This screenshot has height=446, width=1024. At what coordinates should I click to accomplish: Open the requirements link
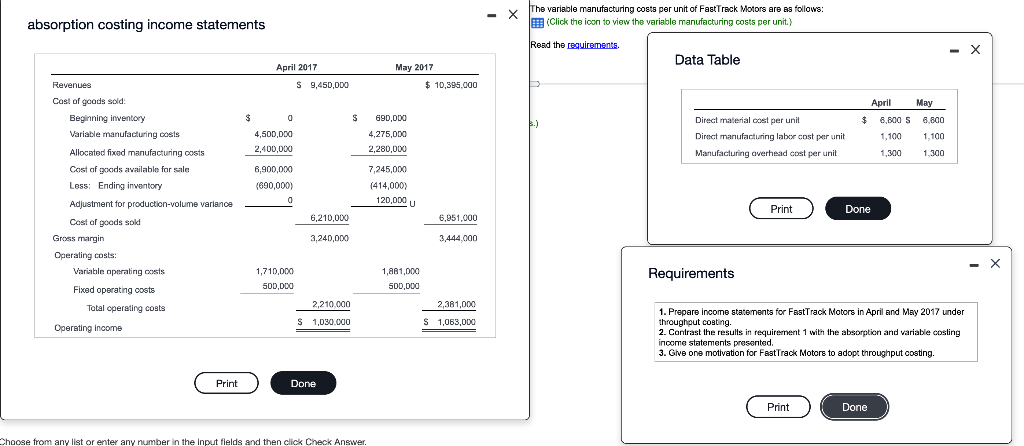pyautogui.click(x=592, y=45)
